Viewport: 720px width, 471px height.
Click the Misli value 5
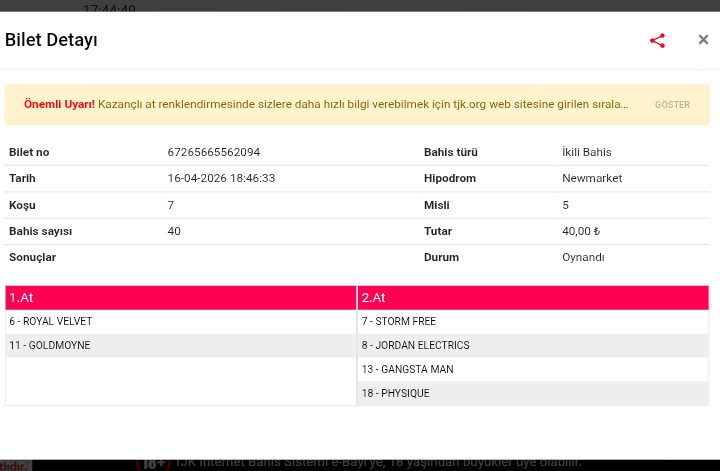(x=565, y=205)
